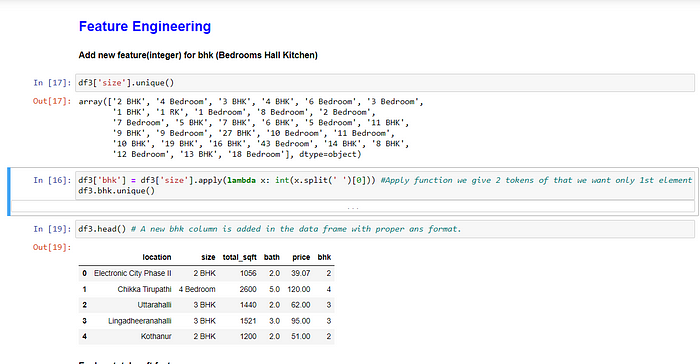The image size is (700, 364).
Task: Expand the collapsed output with three dots
Action: click(353, 207)
